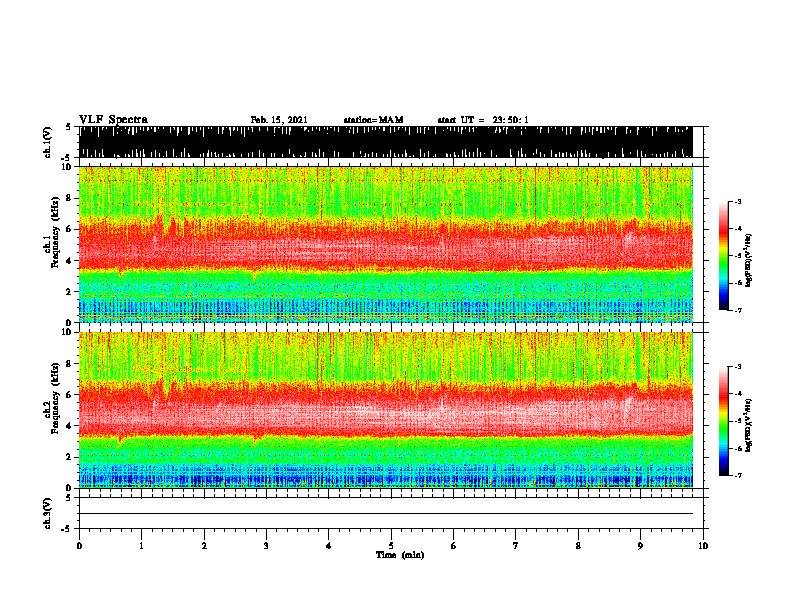Viewport: 792px width, 612px height.
Task: Click the ch.3(V) flat line panel
Action: [390, 513]
